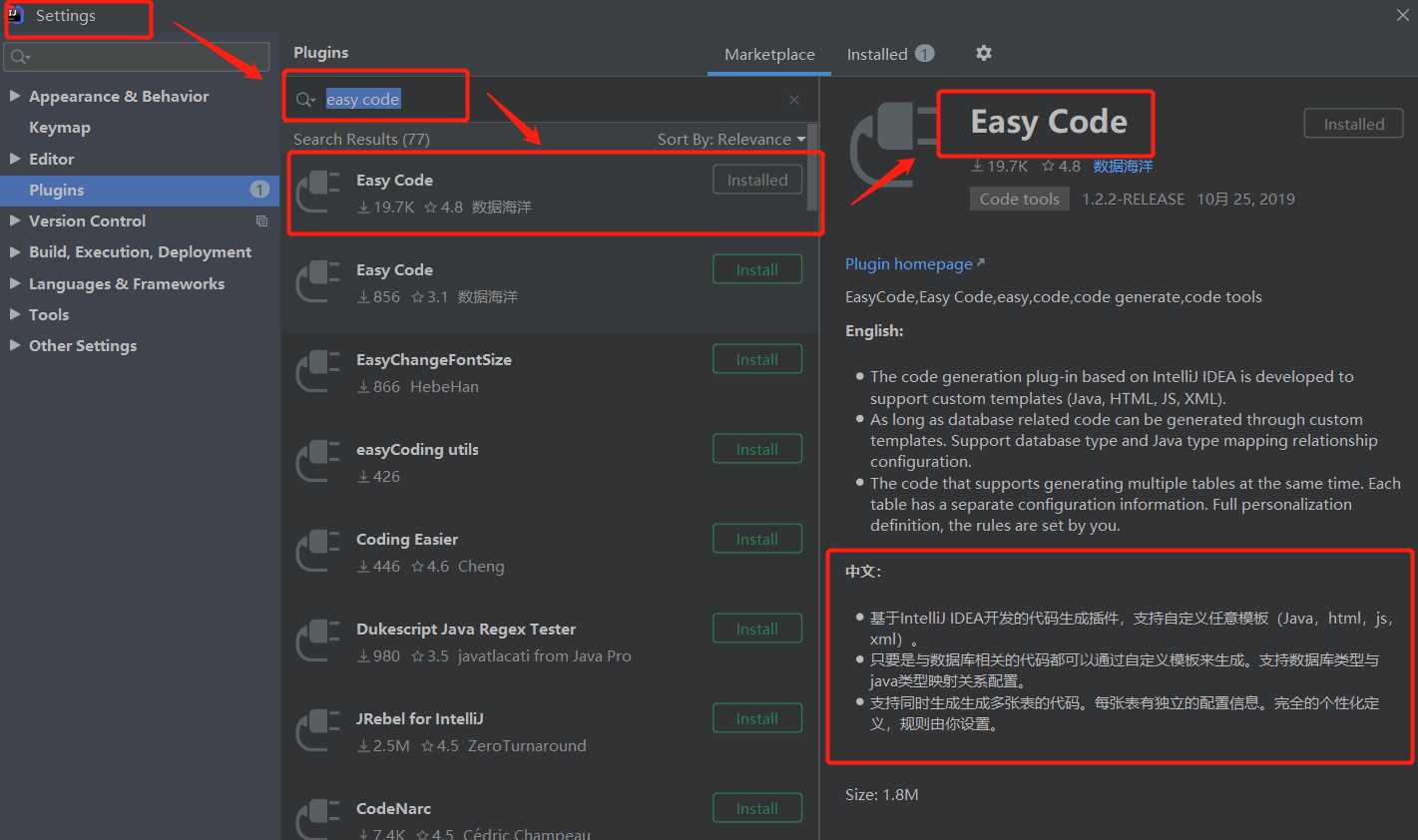Click the easyCoding utils plugin icon

(x=318, y=461)
